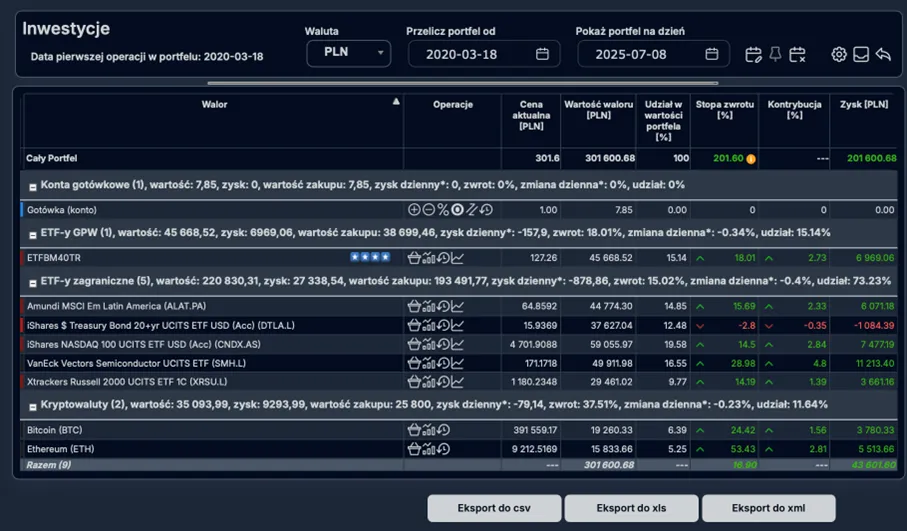Click line chart icon for ETFBM40TR
Screen dimensions: 907x531
(x=458, y=258)
